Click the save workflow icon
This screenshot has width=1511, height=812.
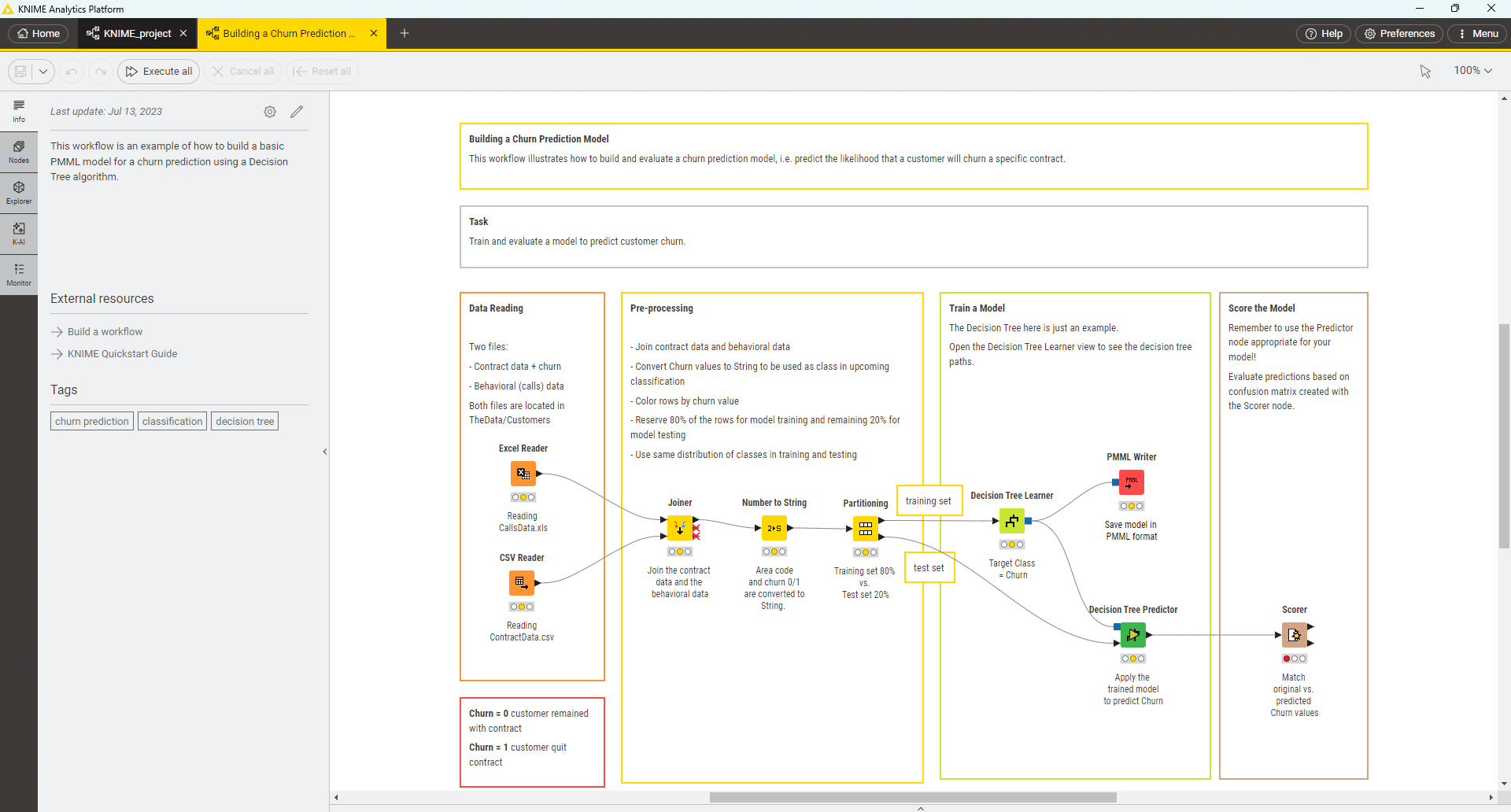[x=20, y=72]
